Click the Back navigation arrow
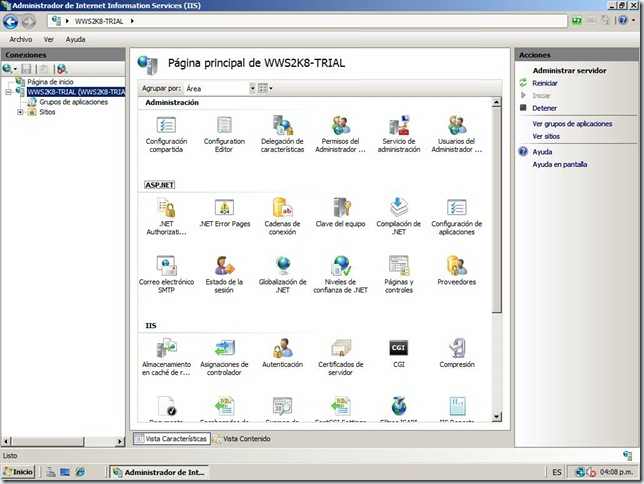The image size is (644, 484). pyautogui.click(x=11, y=21)
